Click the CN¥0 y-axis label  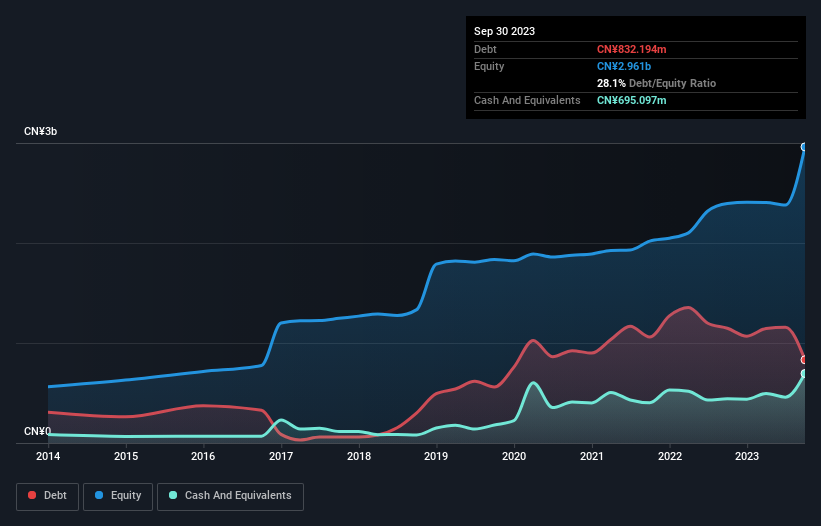pyautogui.click(x=37, y=431)
